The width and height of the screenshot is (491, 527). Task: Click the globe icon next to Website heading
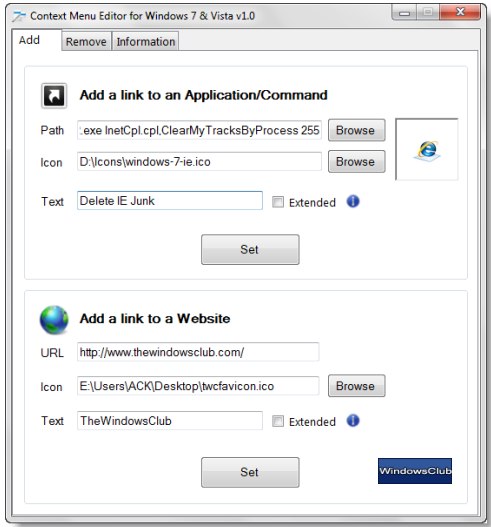(x=54, y=320)
